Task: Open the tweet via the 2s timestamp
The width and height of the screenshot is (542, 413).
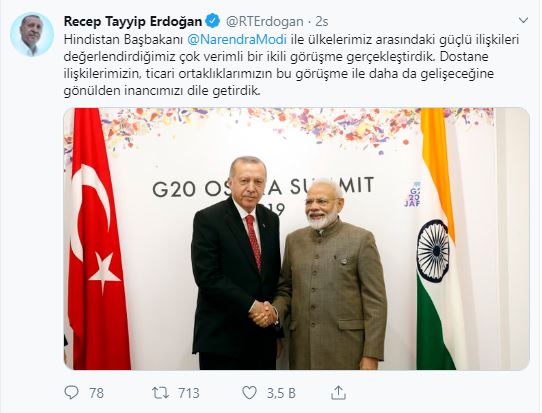Action: [321, 21]
